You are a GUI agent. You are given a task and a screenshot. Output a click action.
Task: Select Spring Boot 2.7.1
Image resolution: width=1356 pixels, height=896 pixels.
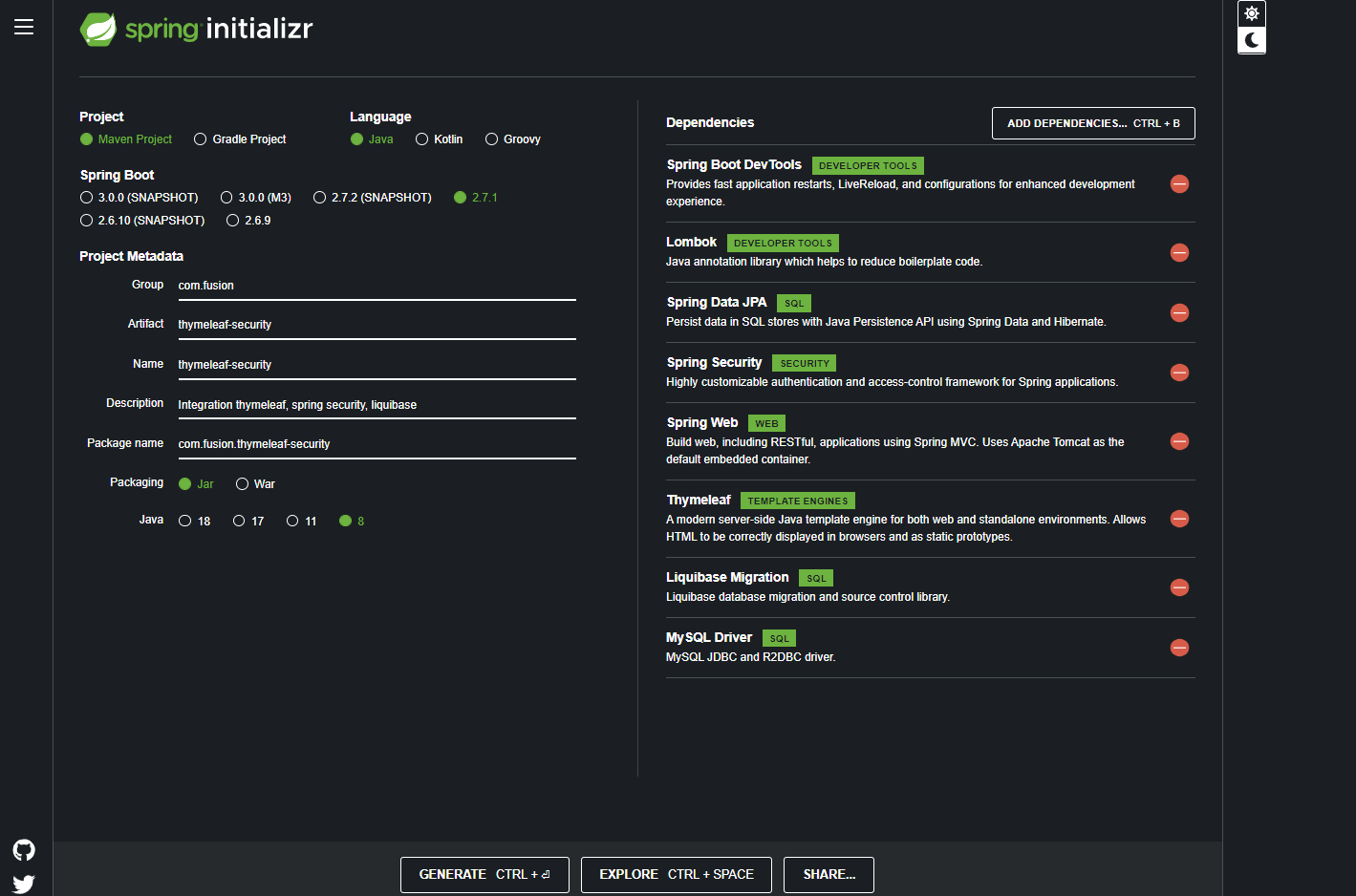476,198
